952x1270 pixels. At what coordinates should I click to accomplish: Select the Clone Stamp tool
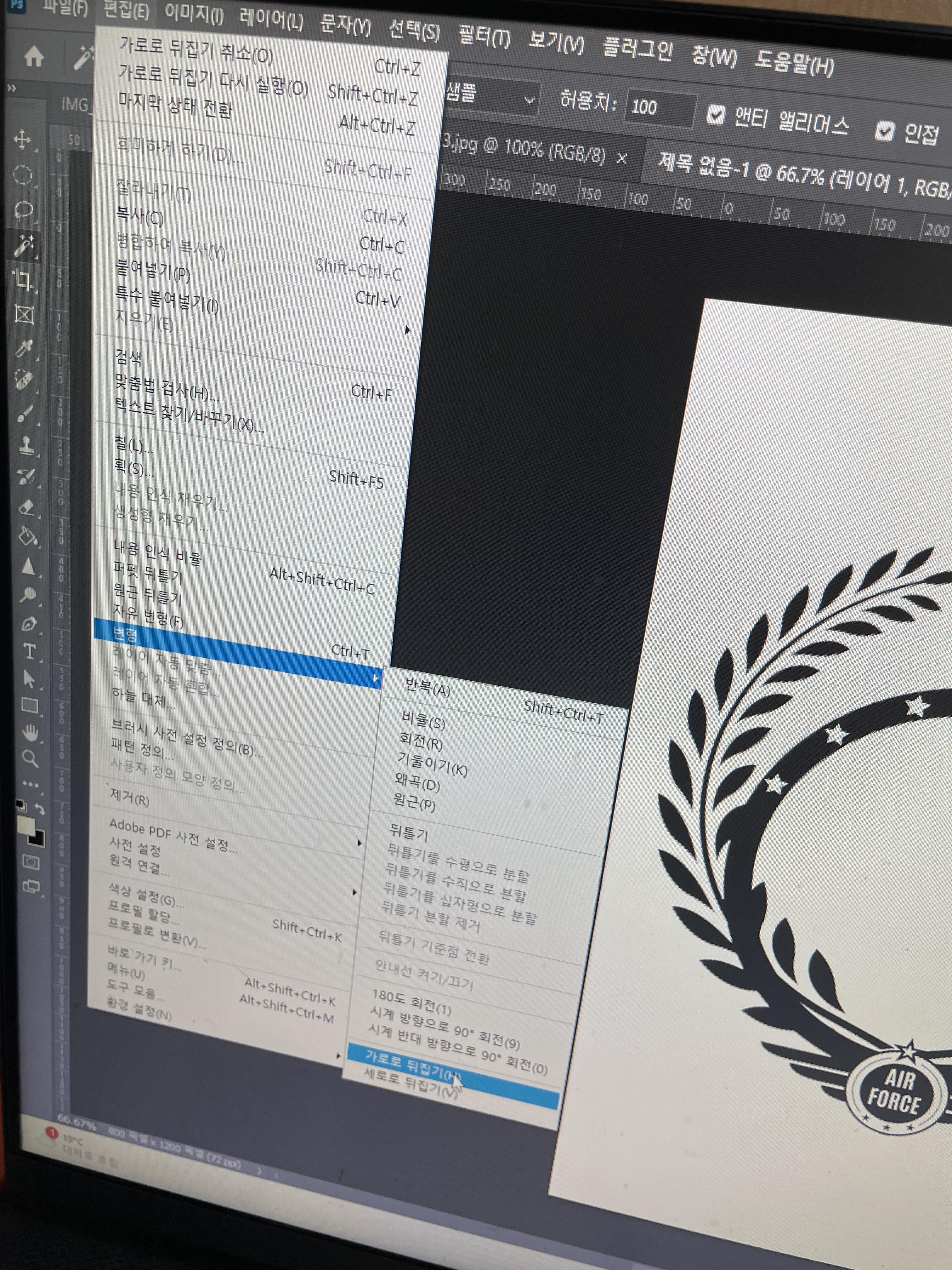coord(26,445)
